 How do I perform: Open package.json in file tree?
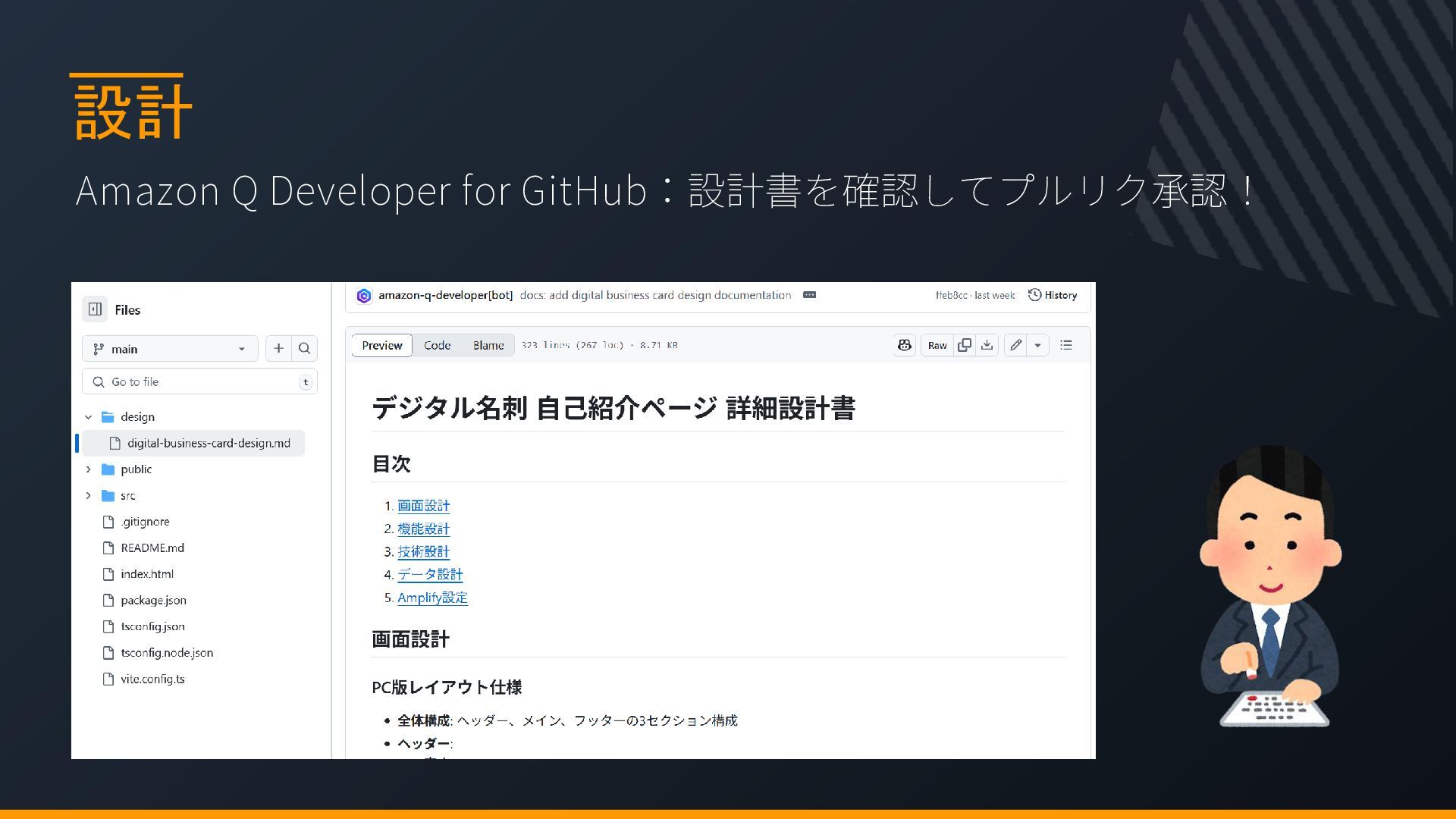click(x=153, y=601)
